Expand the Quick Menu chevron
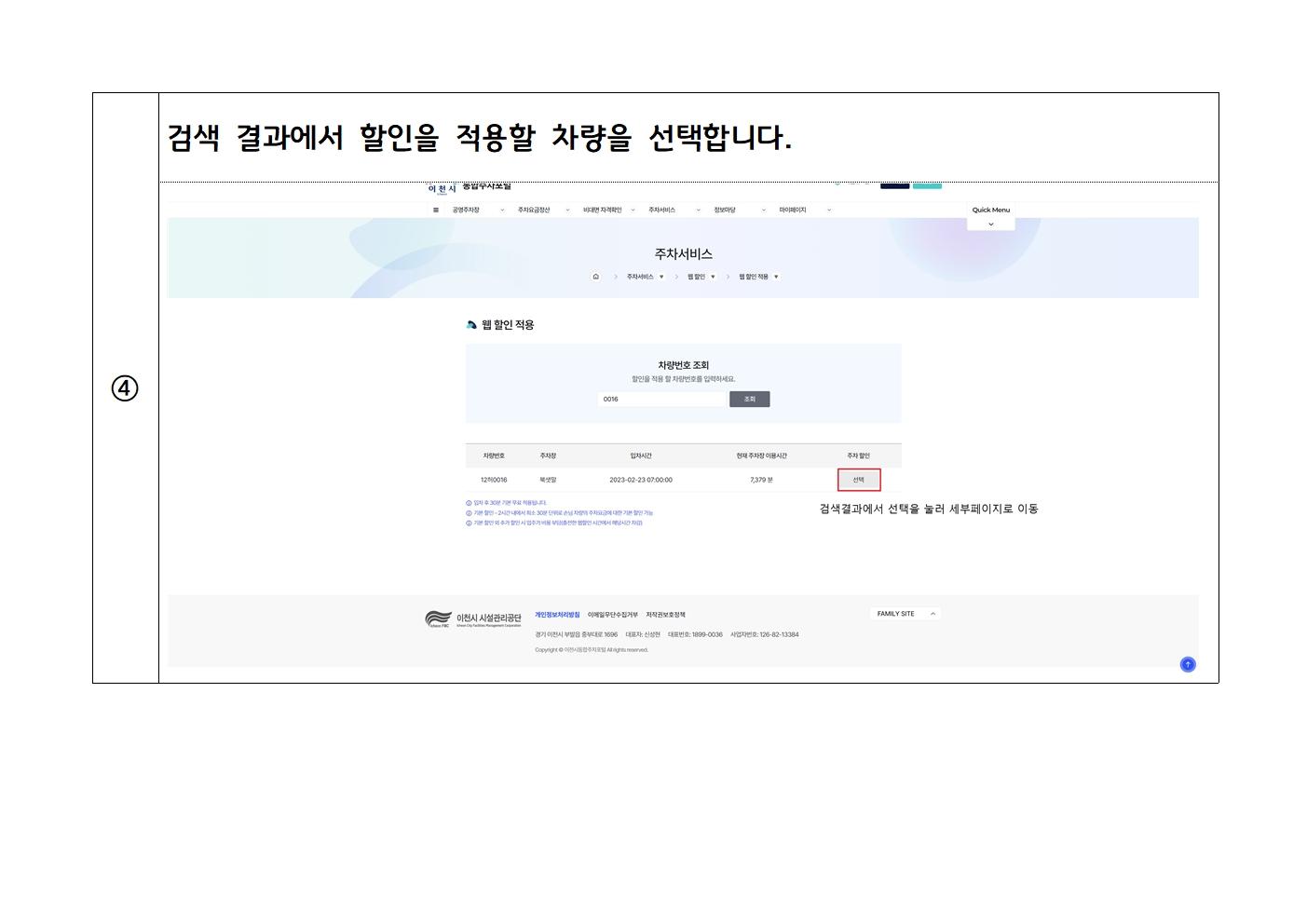 tap(990, 224)
